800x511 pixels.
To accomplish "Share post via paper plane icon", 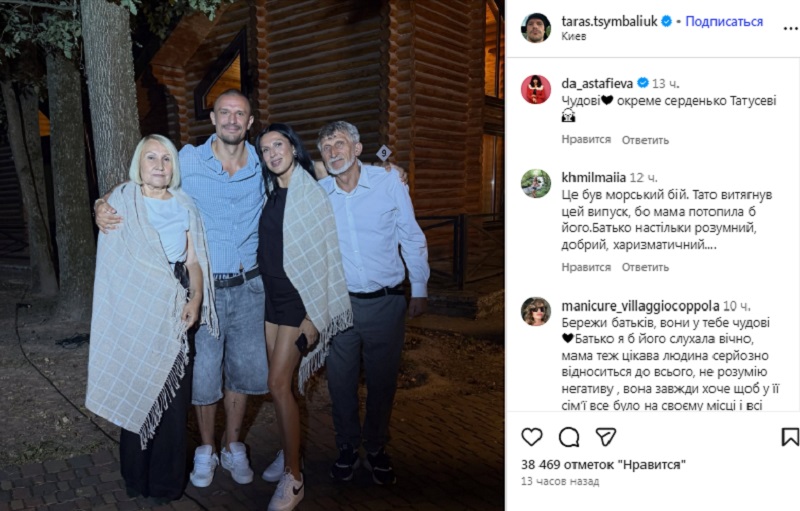I will 606,437.
